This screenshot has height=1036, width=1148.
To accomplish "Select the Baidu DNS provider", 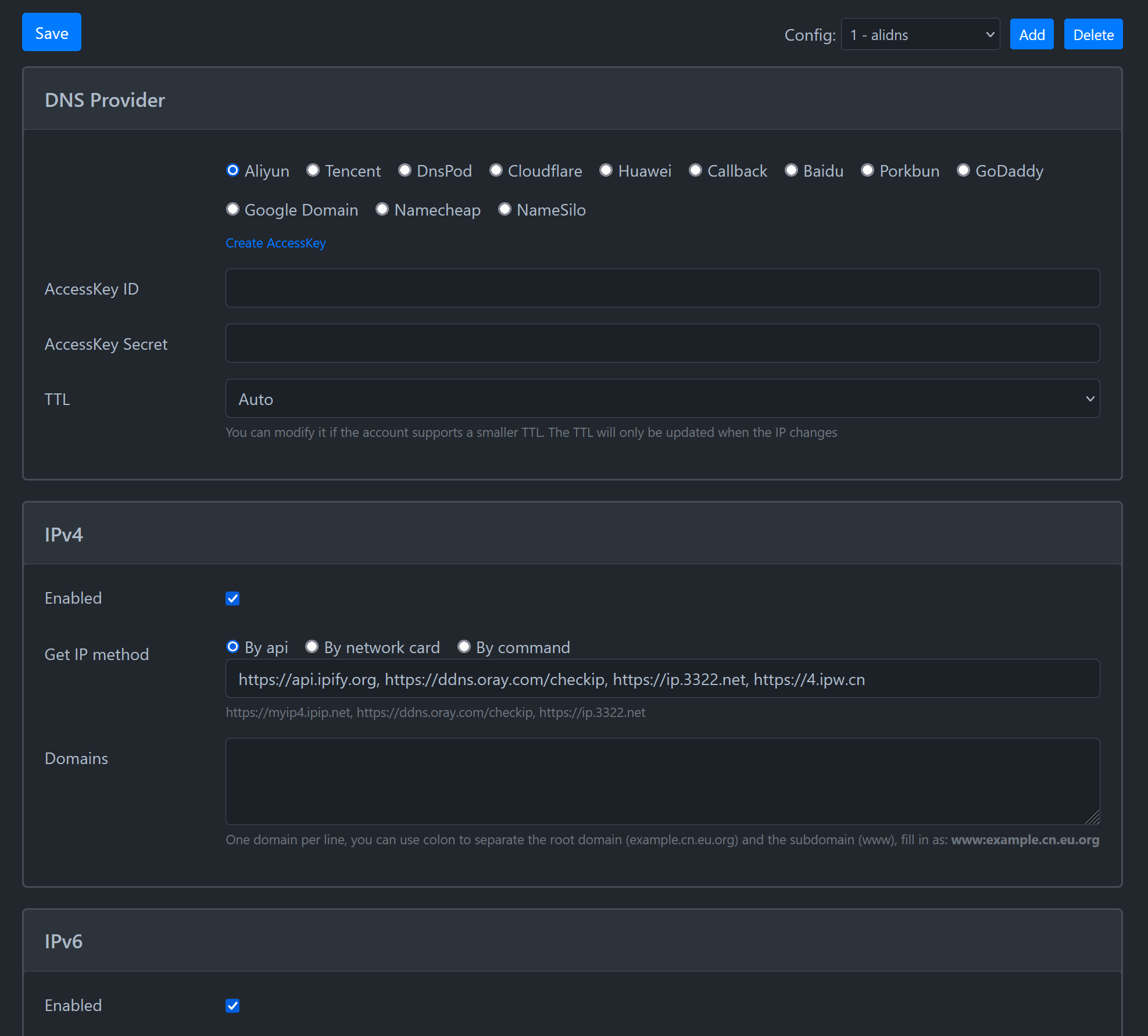I will [791, 170].
